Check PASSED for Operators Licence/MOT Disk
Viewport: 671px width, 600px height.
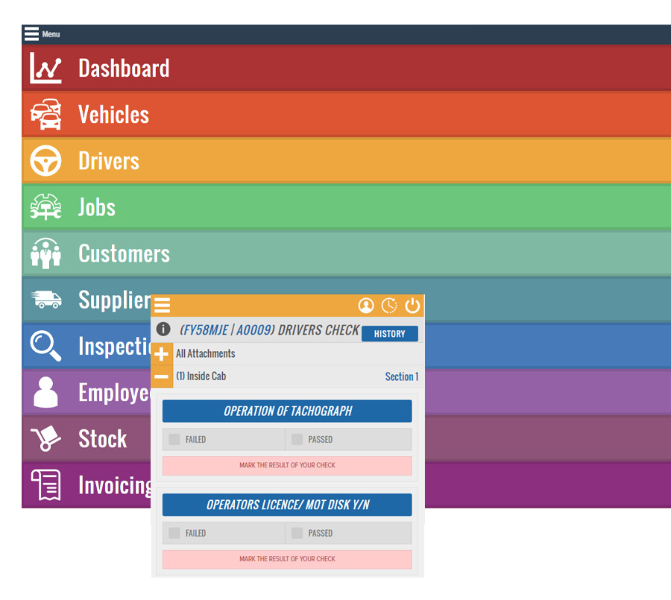pos(297,533)
